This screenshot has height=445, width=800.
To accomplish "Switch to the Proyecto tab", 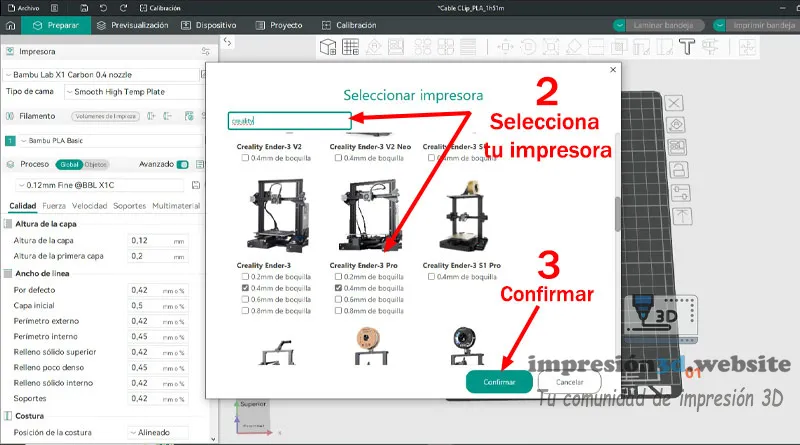I will (279, 25).
